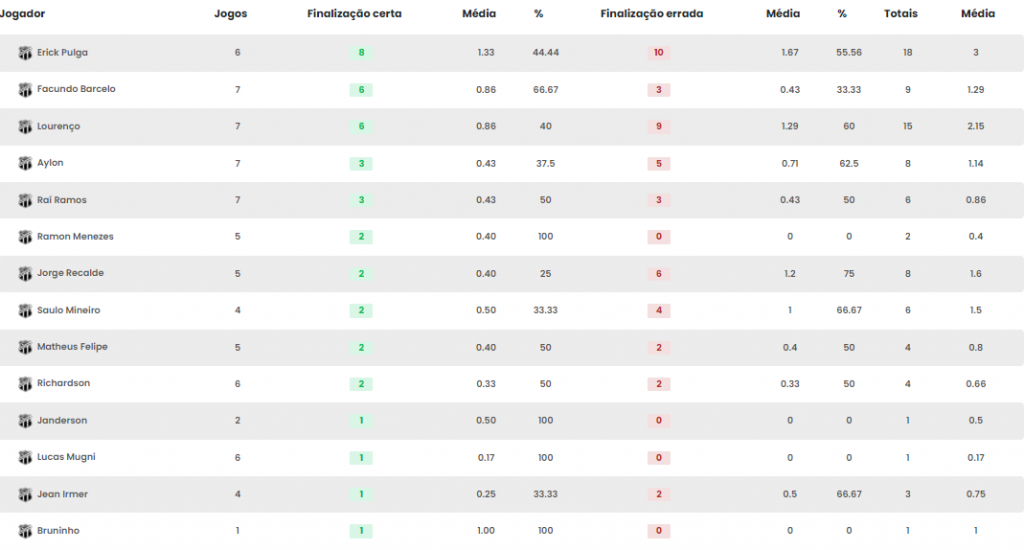Screen dimensions: 1024x550
Task: Sort by Finalização certa column header
Action: tap(355, 14)
